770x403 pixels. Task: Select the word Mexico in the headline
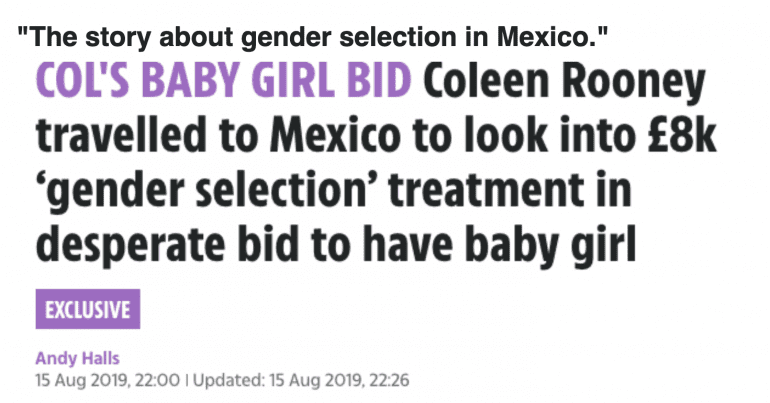(335, 135)
